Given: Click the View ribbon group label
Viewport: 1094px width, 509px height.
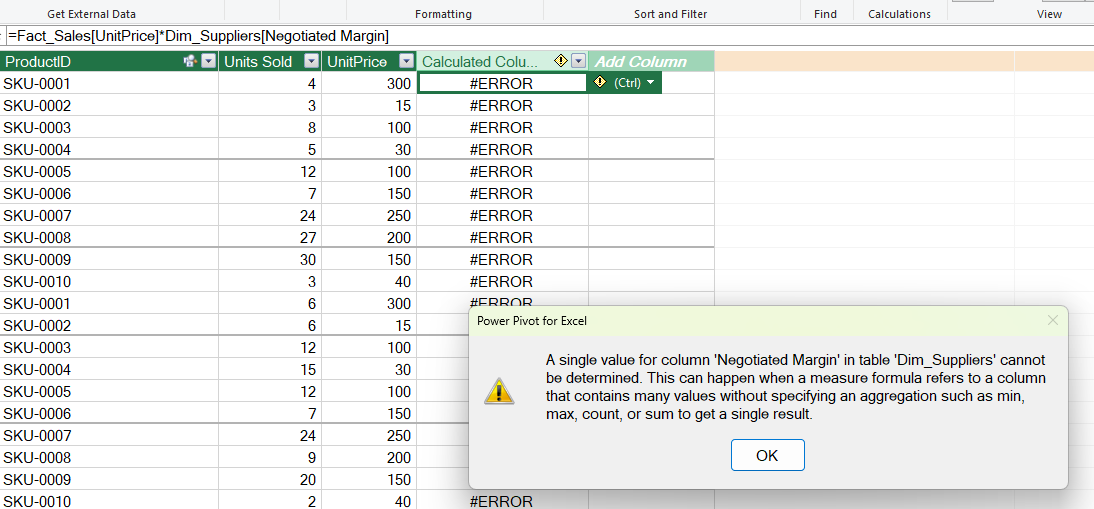Looking at the screenshot, I should pyautogui.click(x=1049, y=14).
